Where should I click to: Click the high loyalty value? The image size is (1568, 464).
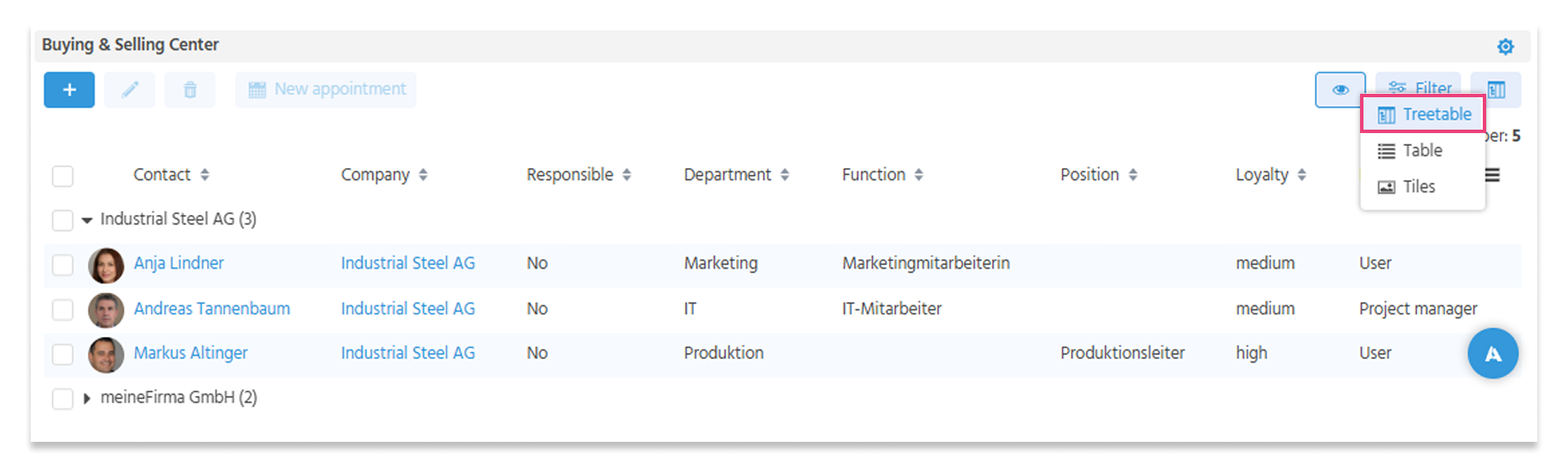coord(1252,353)
